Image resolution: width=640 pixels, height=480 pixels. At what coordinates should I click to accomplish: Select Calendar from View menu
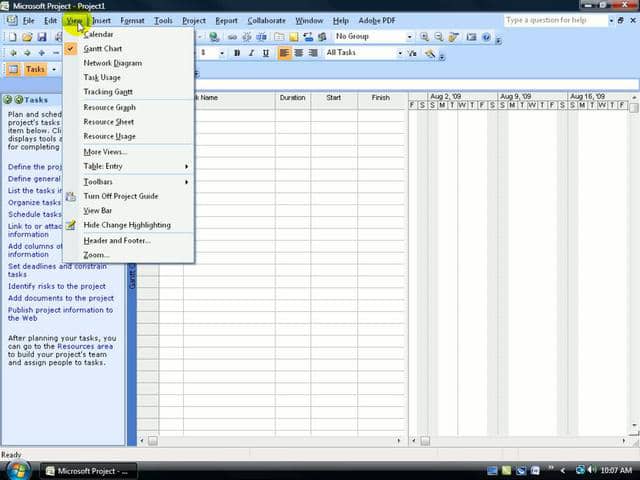pyautogui.click(x=128, y=34)
